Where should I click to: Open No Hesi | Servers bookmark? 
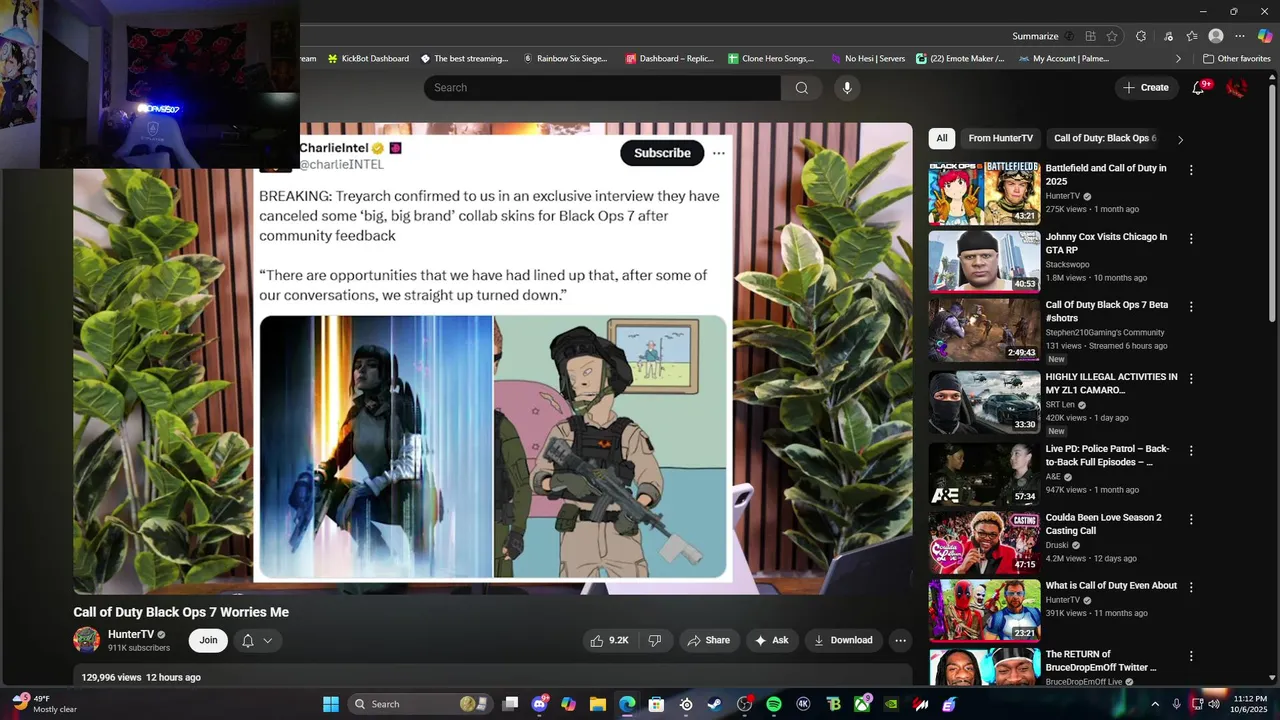866,59
